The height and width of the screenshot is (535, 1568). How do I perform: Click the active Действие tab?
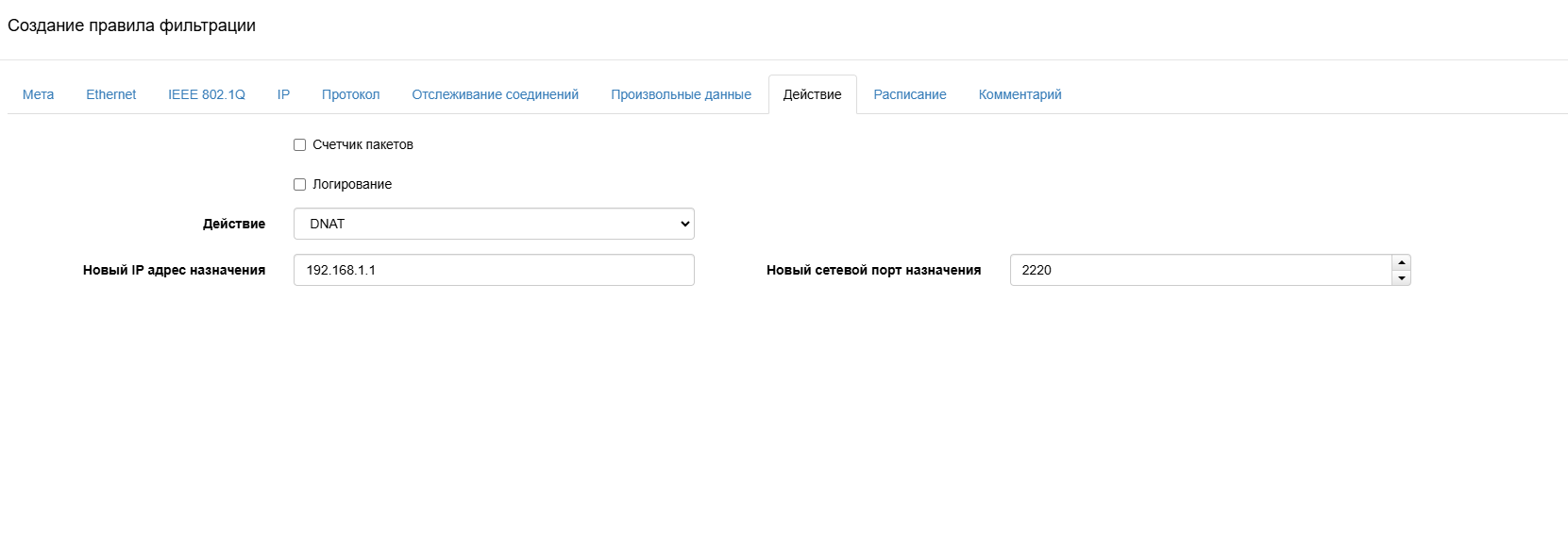(x=812, y=94)
